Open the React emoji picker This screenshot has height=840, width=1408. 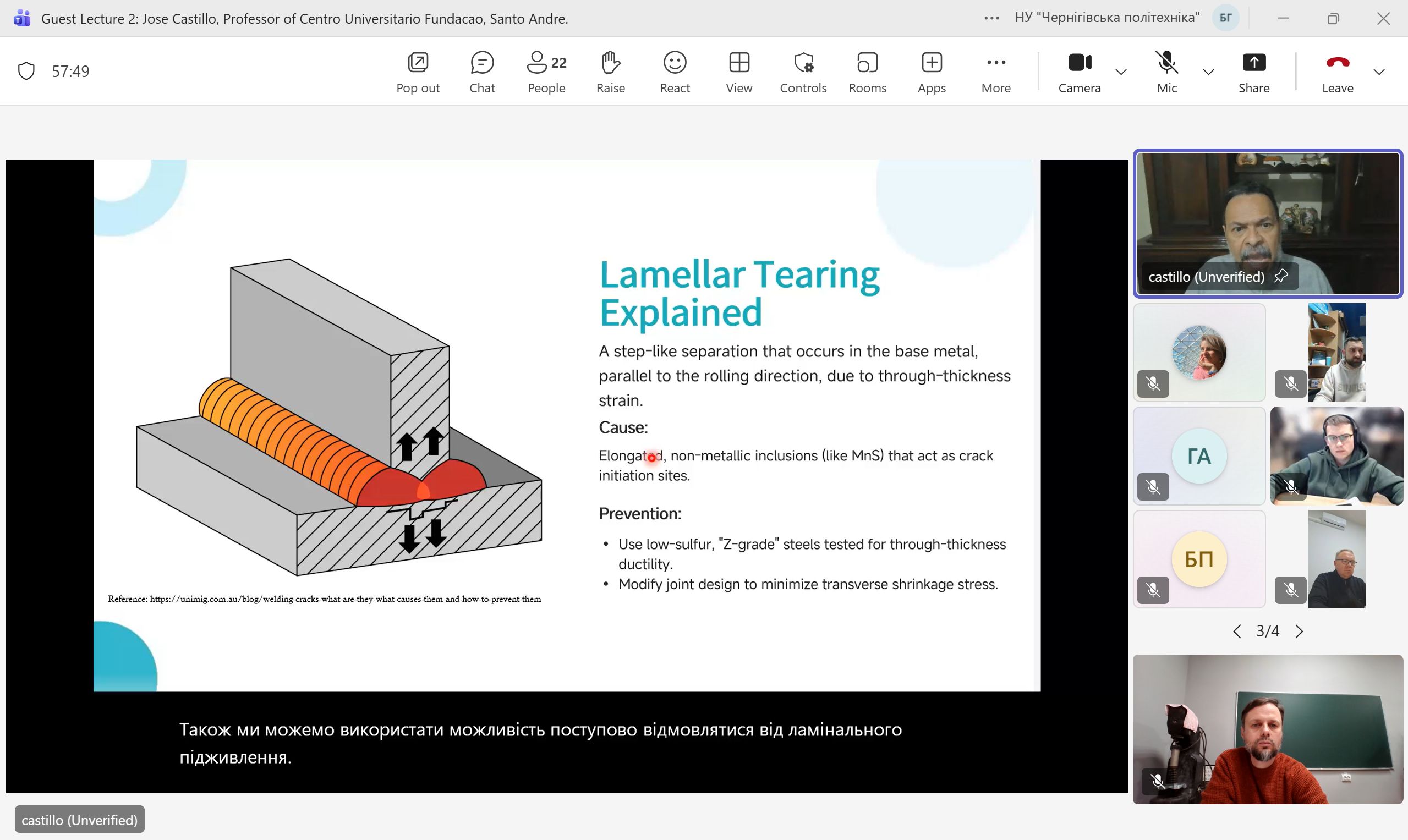click(674, 72)
